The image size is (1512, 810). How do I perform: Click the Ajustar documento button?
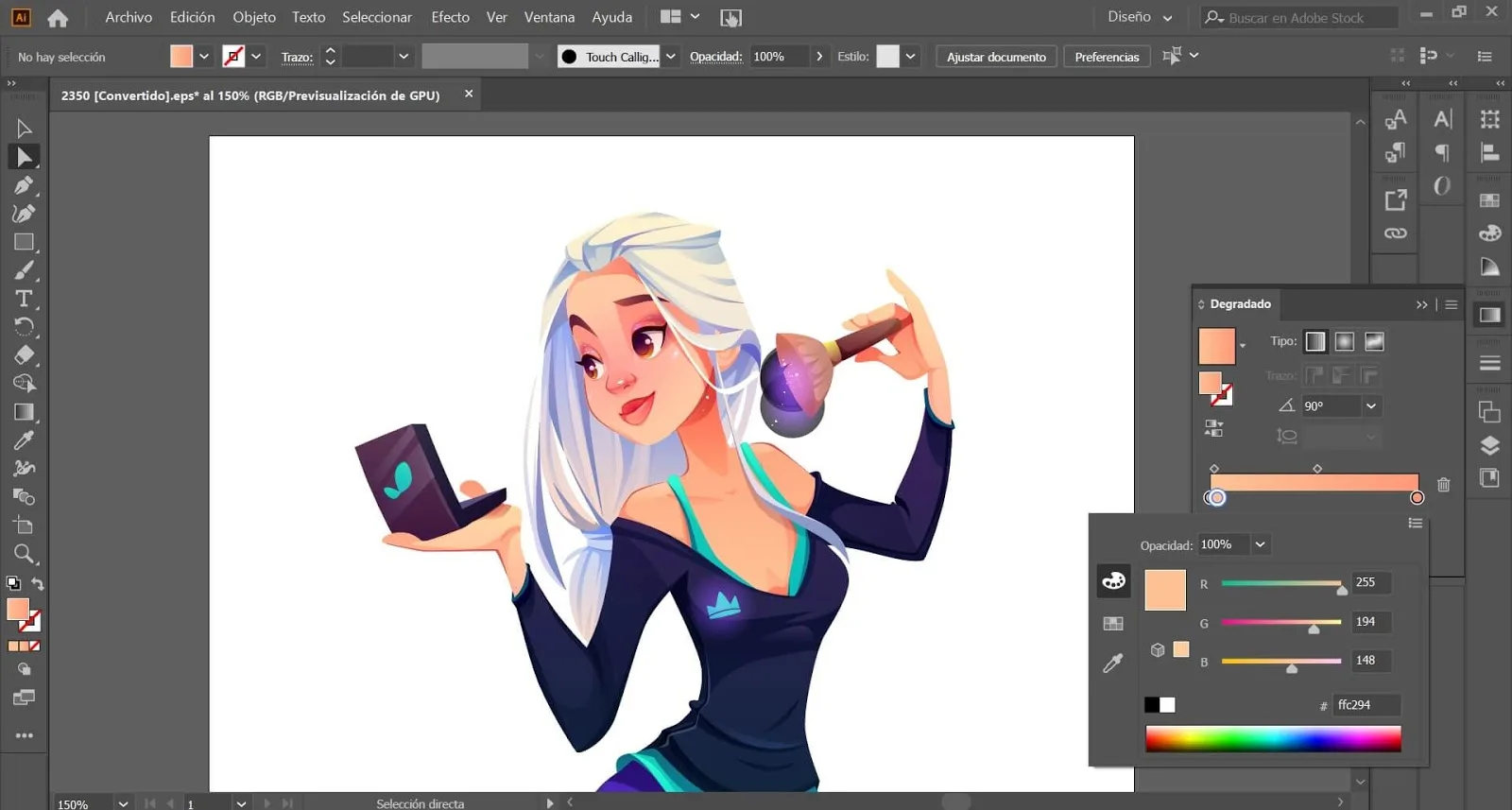pos(996,57)
